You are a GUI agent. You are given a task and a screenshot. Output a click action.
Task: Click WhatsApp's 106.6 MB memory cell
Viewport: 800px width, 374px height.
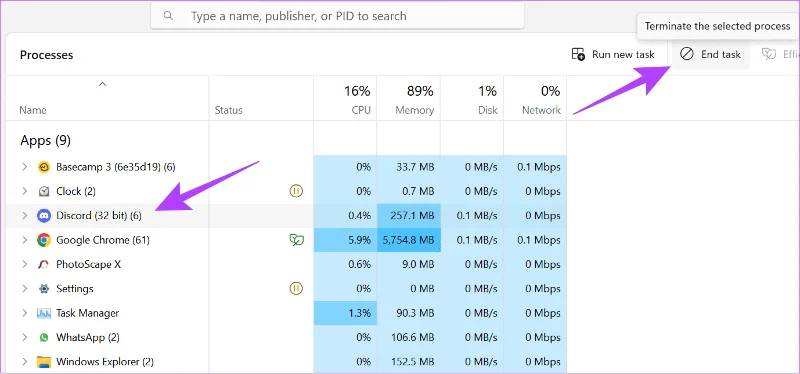coord(409,337)
